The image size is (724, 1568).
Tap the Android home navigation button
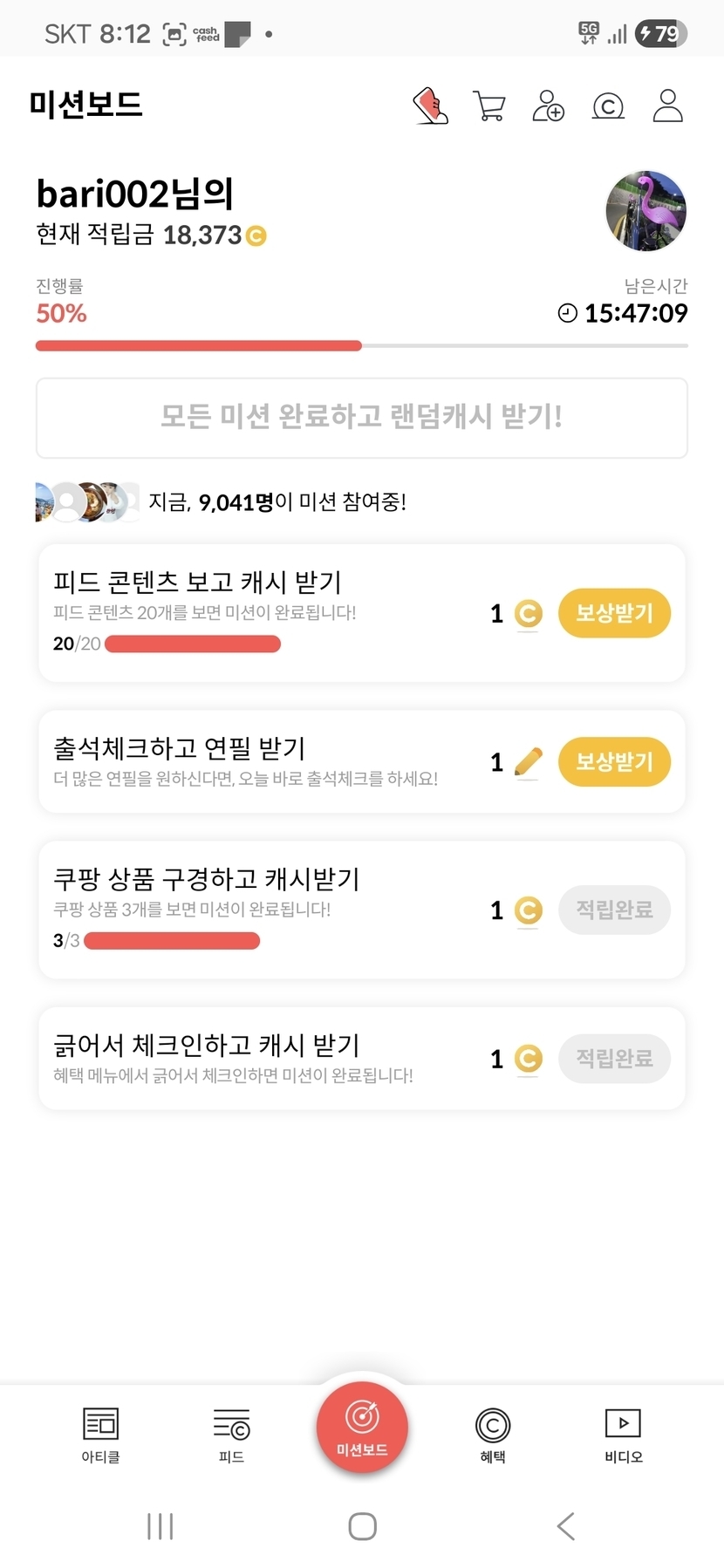point(362,1526)
